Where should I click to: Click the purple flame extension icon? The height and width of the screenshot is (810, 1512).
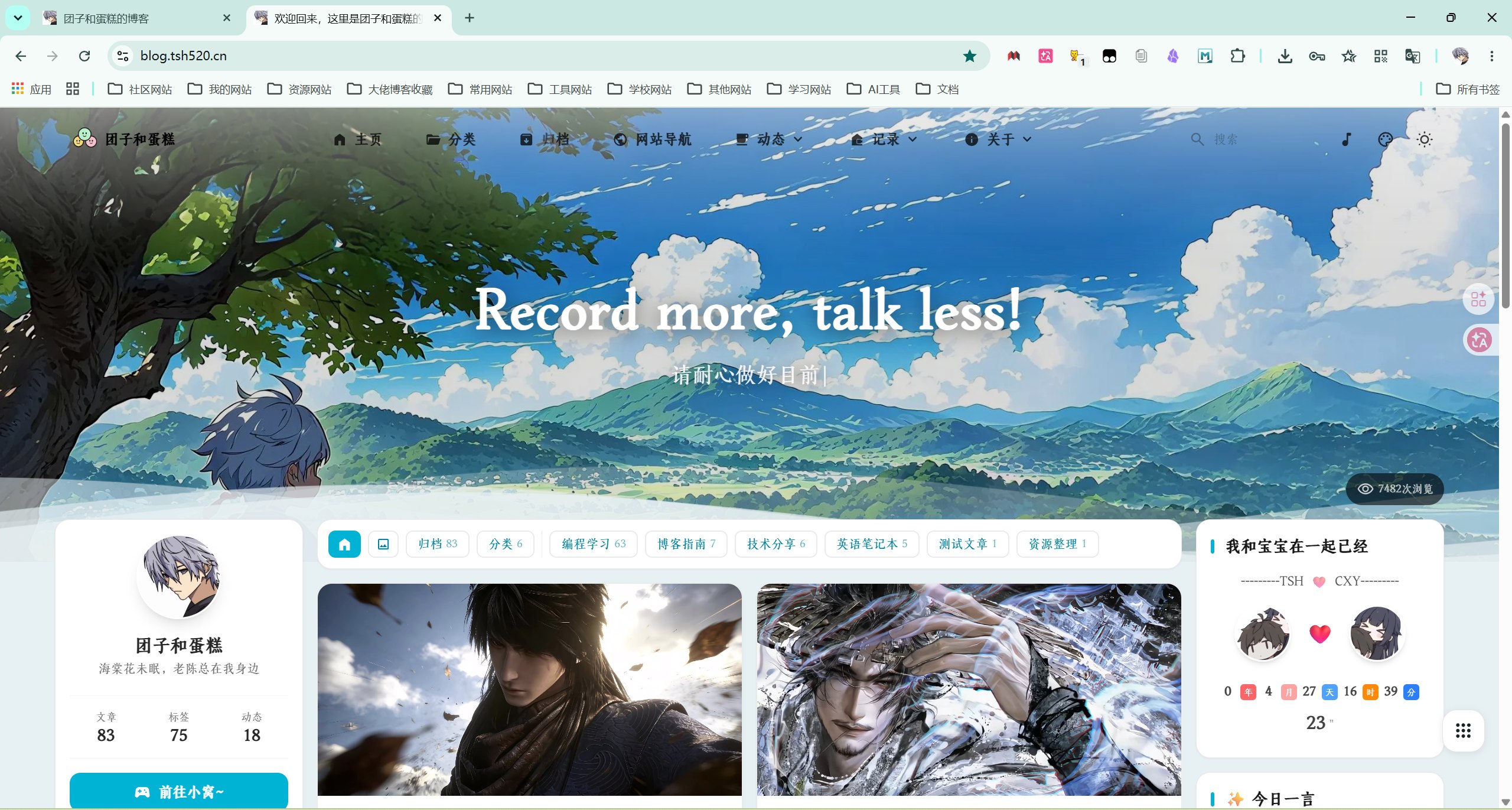pyautogui.click(x=1173, y=56)
